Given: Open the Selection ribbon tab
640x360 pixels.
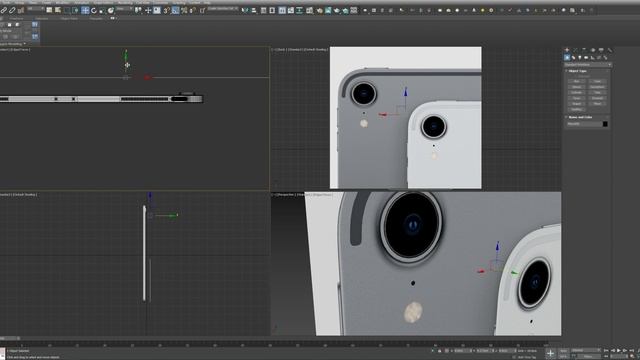Looking at the screenshot, I should 41,18.
